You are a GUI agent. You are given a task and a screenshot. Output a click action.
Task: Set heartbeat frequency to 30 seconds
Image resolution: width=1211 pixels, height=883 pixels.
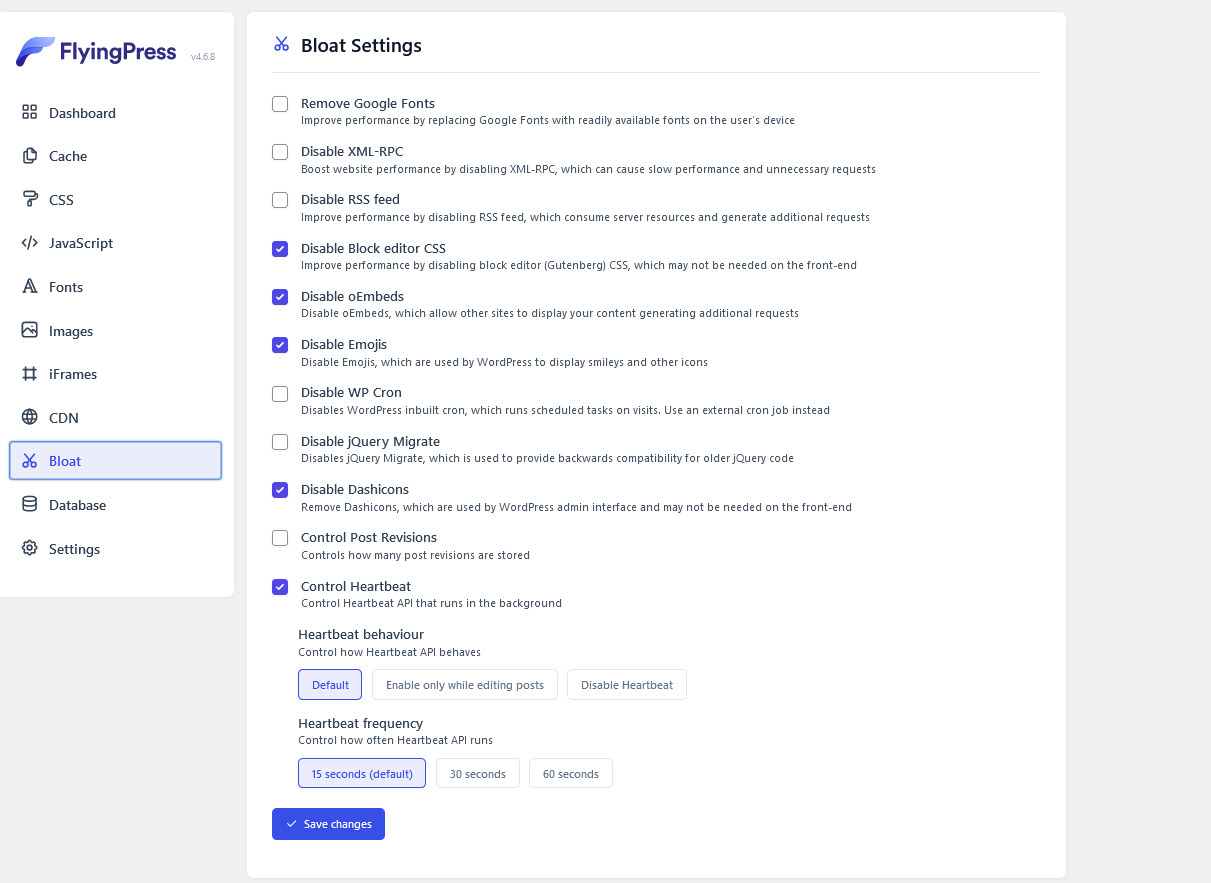pos(478,773)
